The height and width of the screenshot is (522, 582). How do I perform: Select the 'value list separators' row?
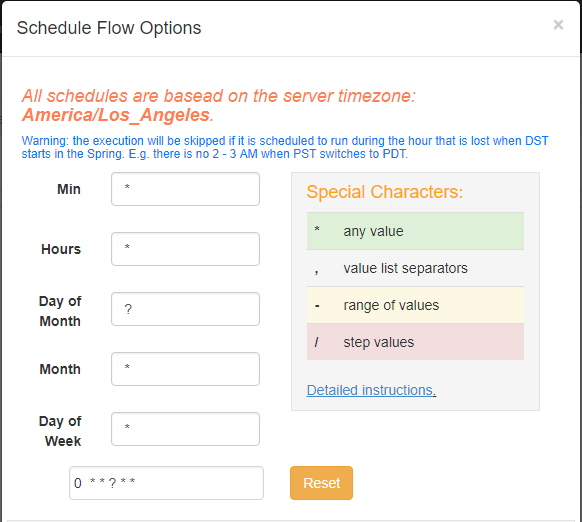pyautogui.click(x=415, y=268)
